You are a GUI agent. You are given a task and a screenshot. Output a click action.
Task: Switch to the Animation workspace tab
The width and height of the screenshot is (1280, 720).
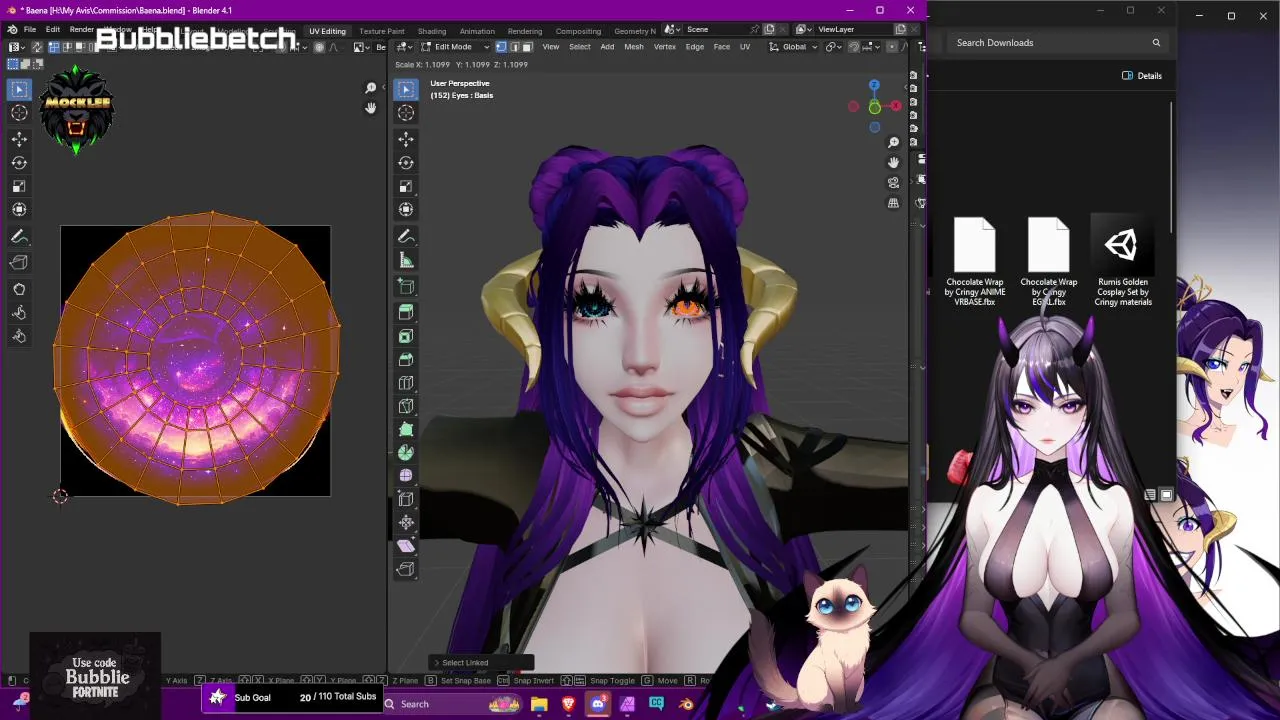point(477,31)
